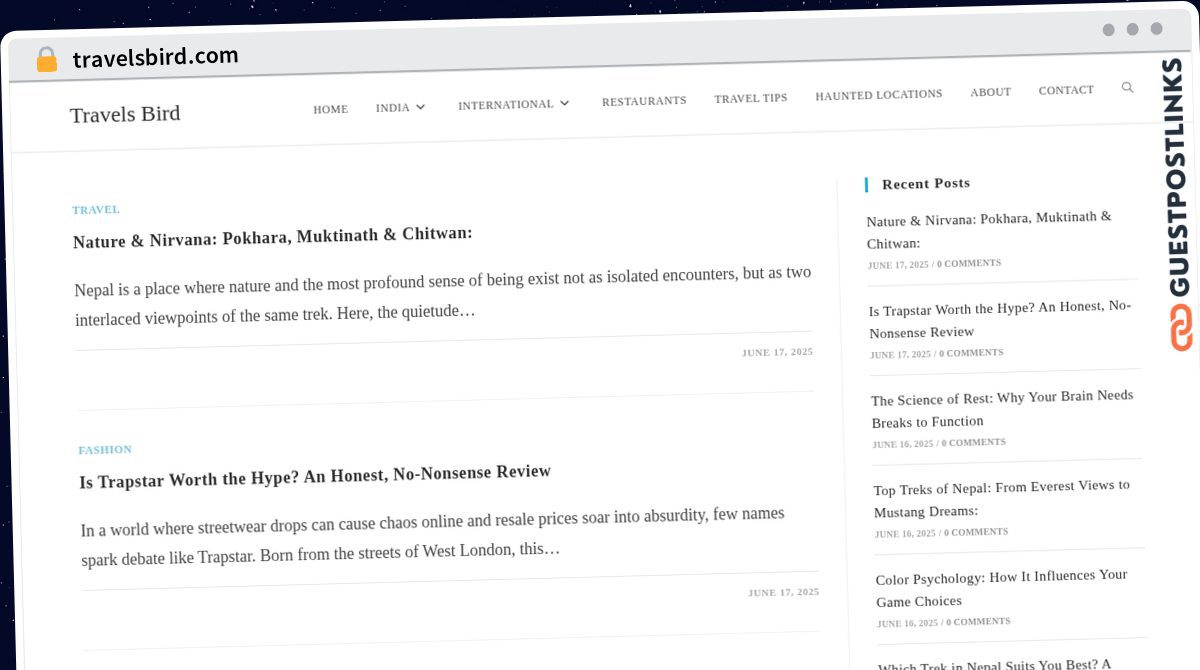1200x670 pixels.
Task: Open the Home menu item
Action: [330, 109]
